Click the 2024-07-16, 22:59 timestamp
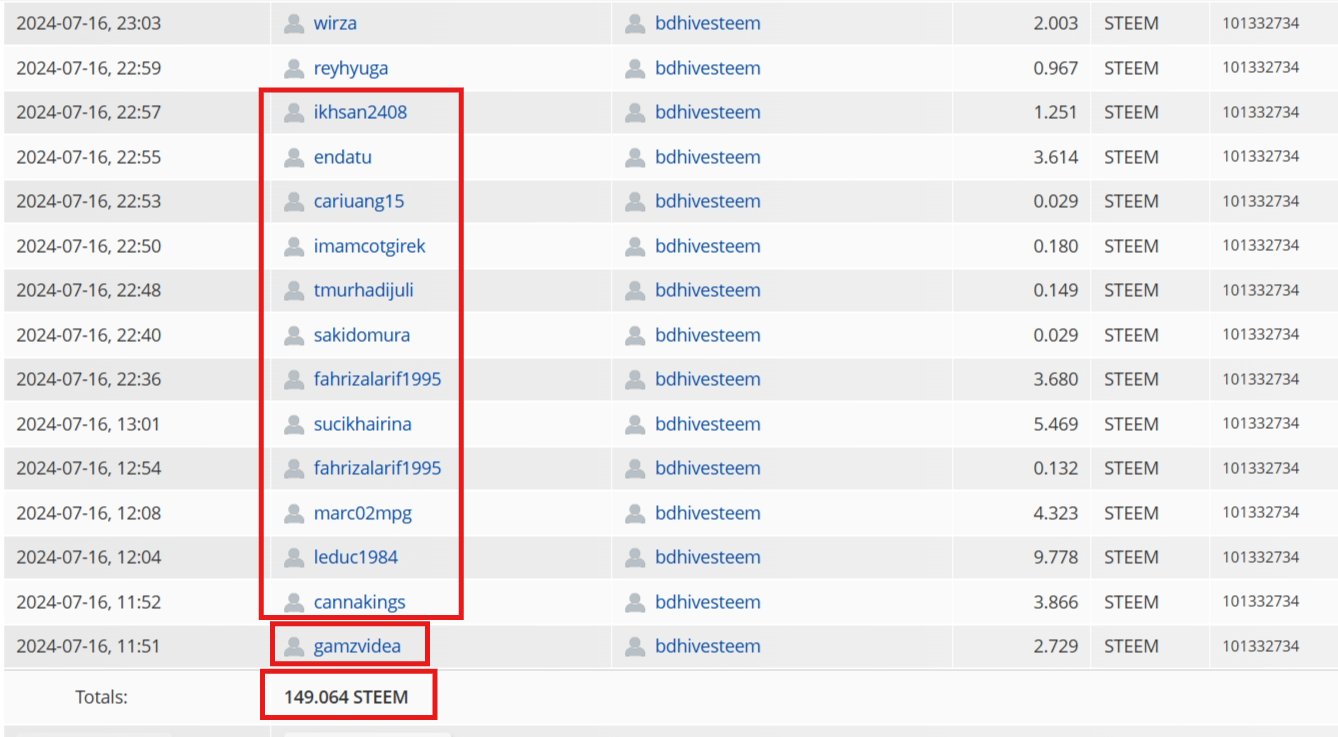 pyautogui.click(x=89, y=68)
